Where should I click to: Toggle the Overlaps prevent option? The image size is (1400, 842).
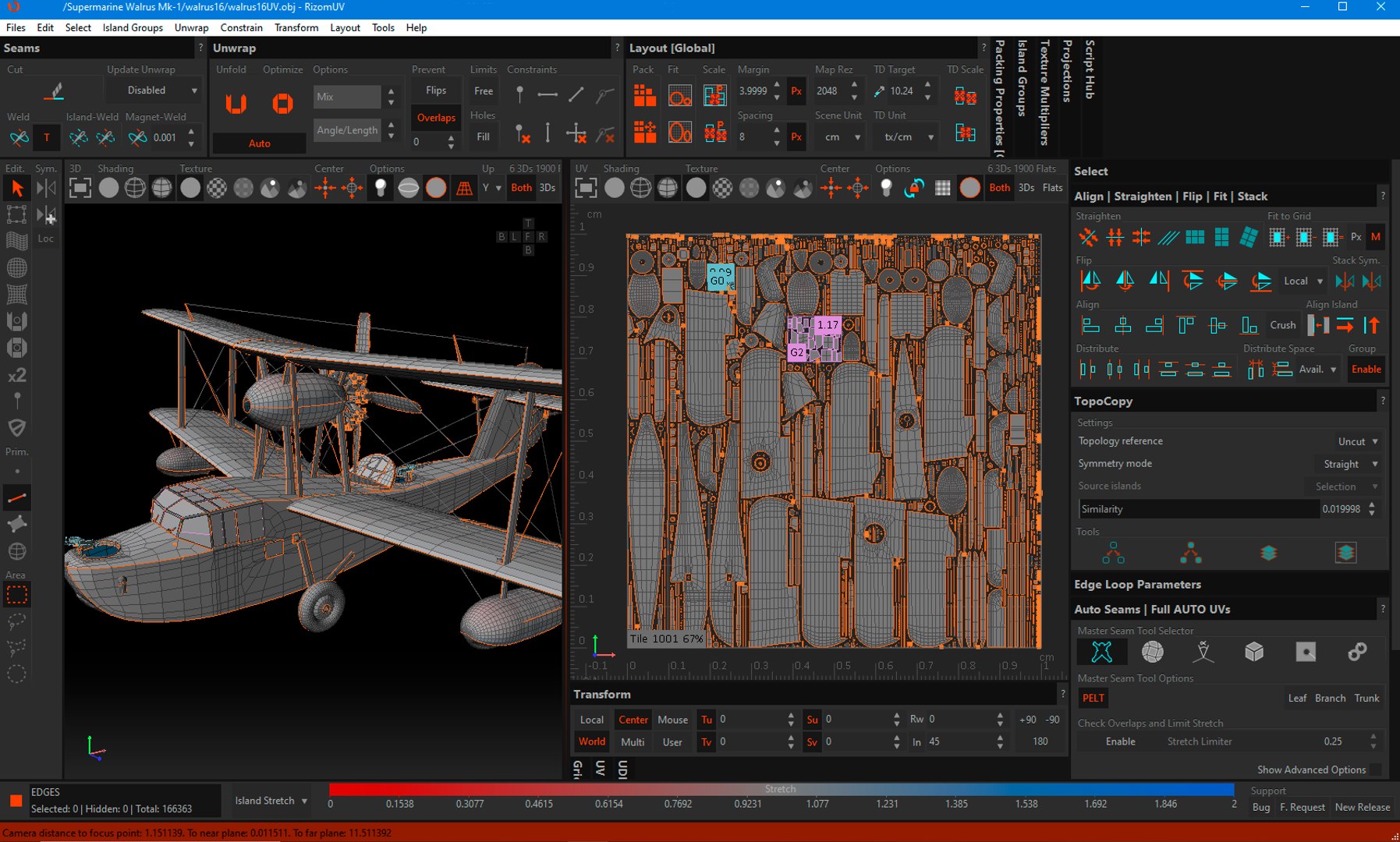coord(436,118)
